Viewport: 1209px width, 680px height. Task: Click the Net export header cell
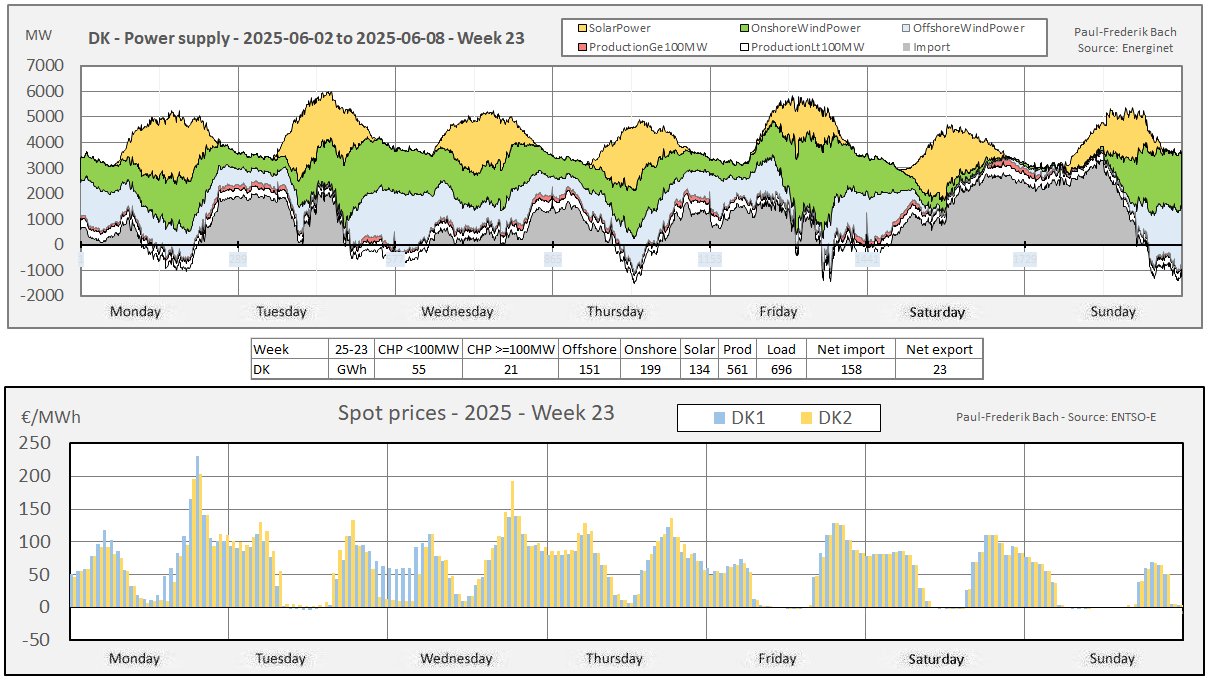[938, 349]
